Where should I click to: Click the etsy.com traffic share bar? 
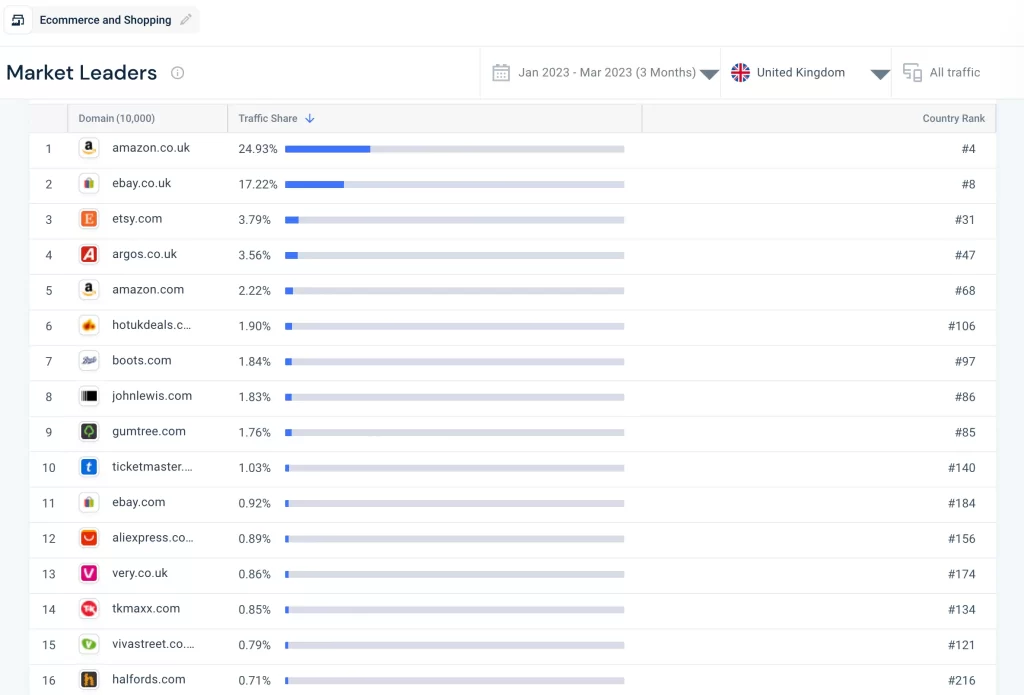(x=455, y=219)
